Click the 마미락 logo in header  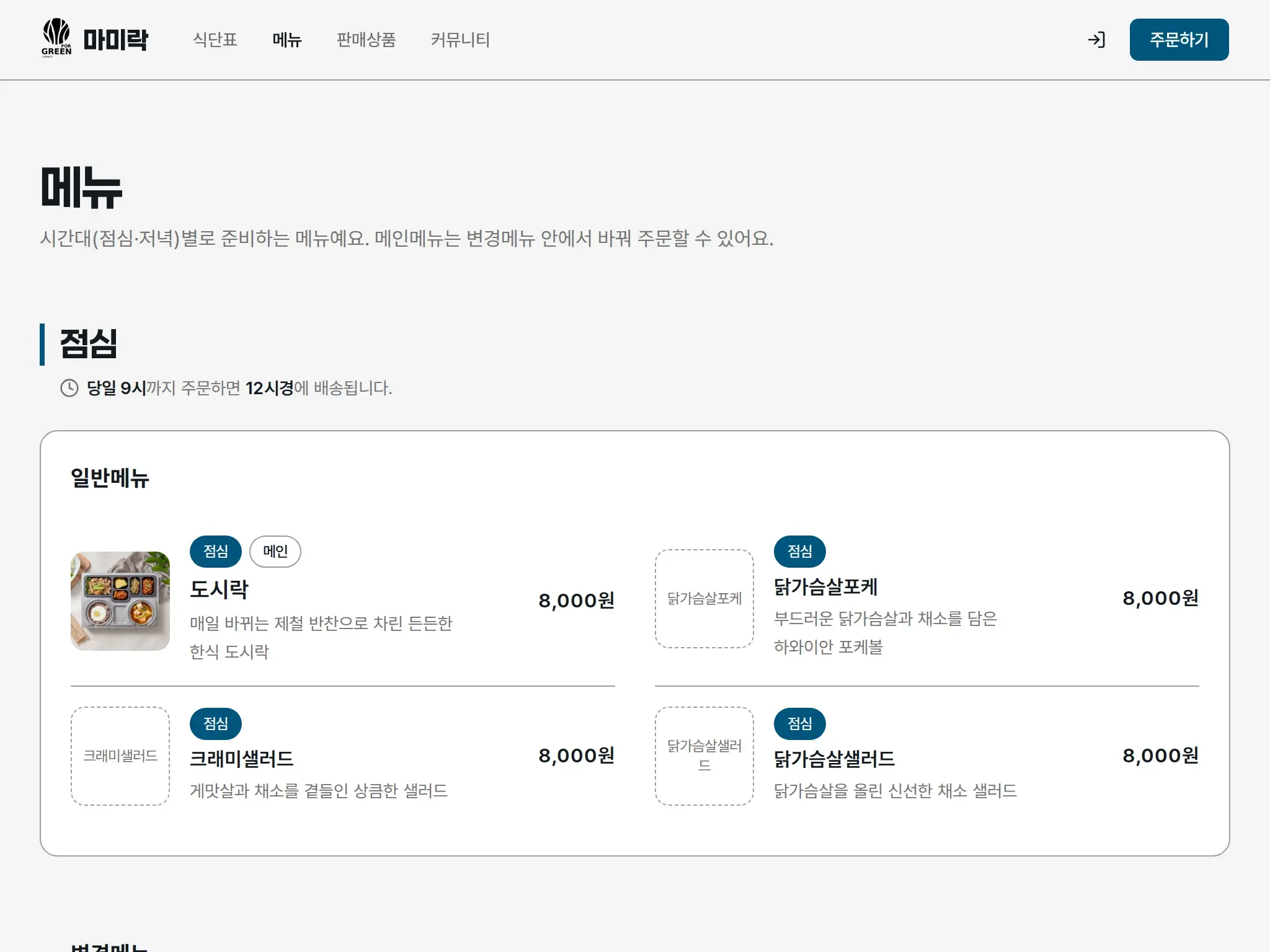95,39
